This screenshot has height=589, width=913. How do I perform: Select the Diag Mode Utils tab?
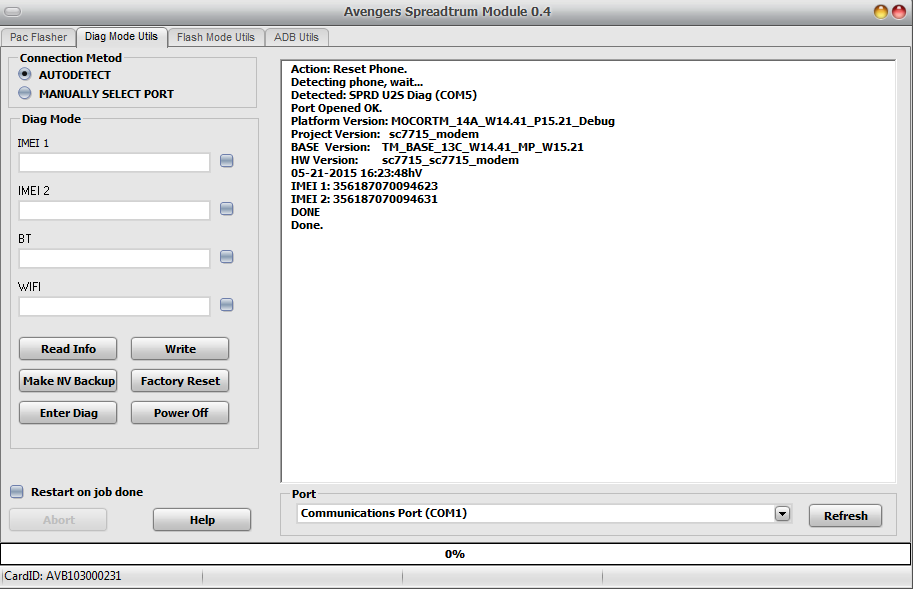tap(121, 37)
